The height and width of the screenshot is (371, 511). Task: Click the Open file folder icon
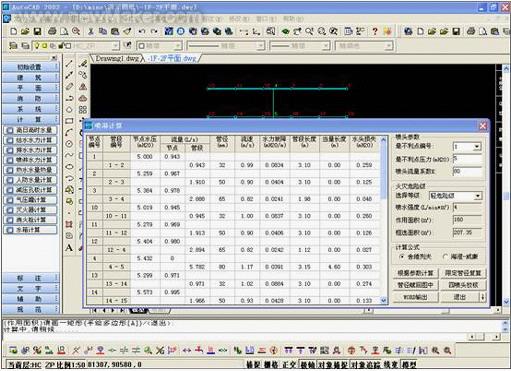(x=25, y=31)
